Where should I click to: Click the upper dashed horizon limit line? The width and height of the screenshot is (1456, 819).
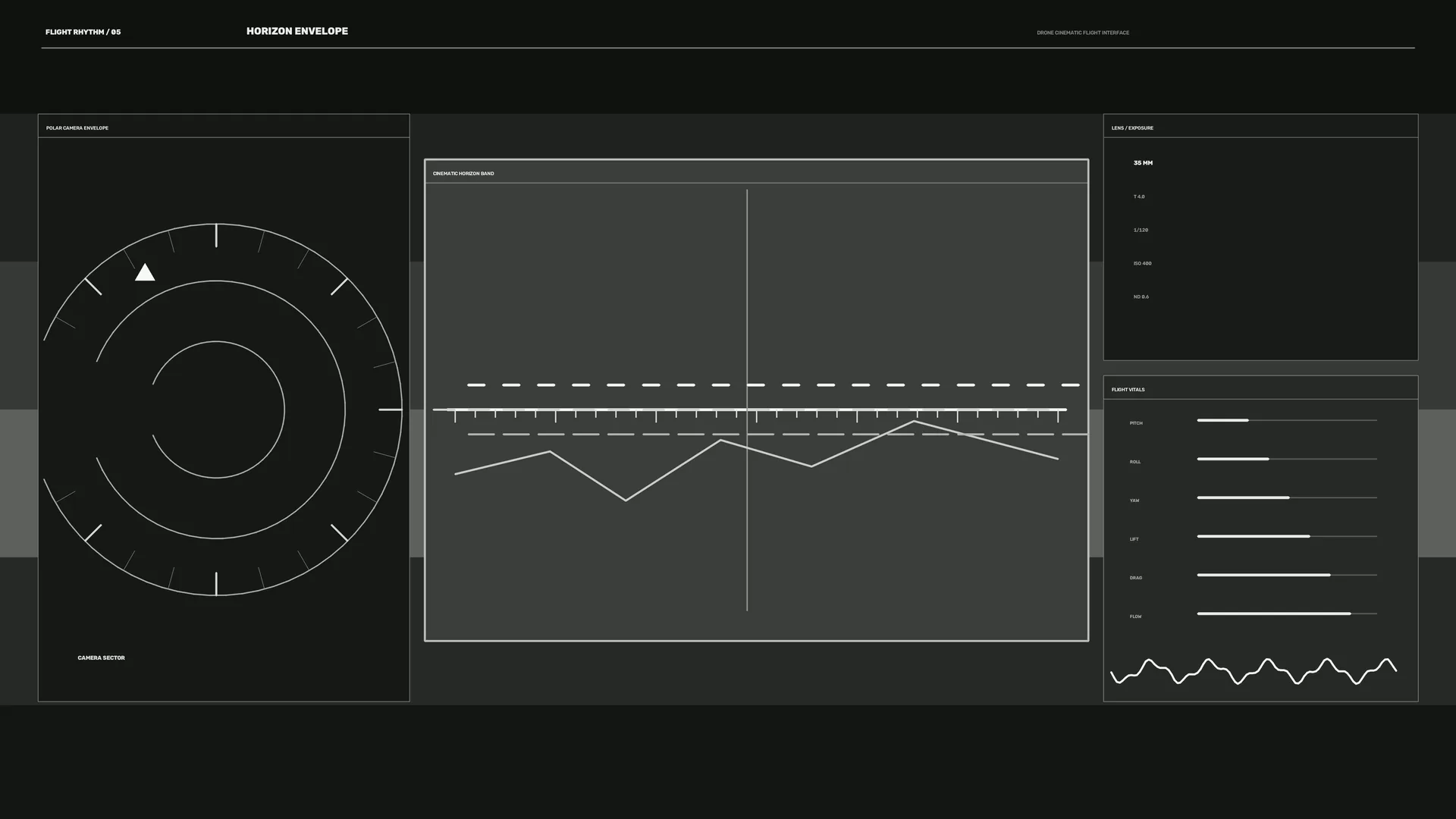pyautogui.click(x=773, y=385)
